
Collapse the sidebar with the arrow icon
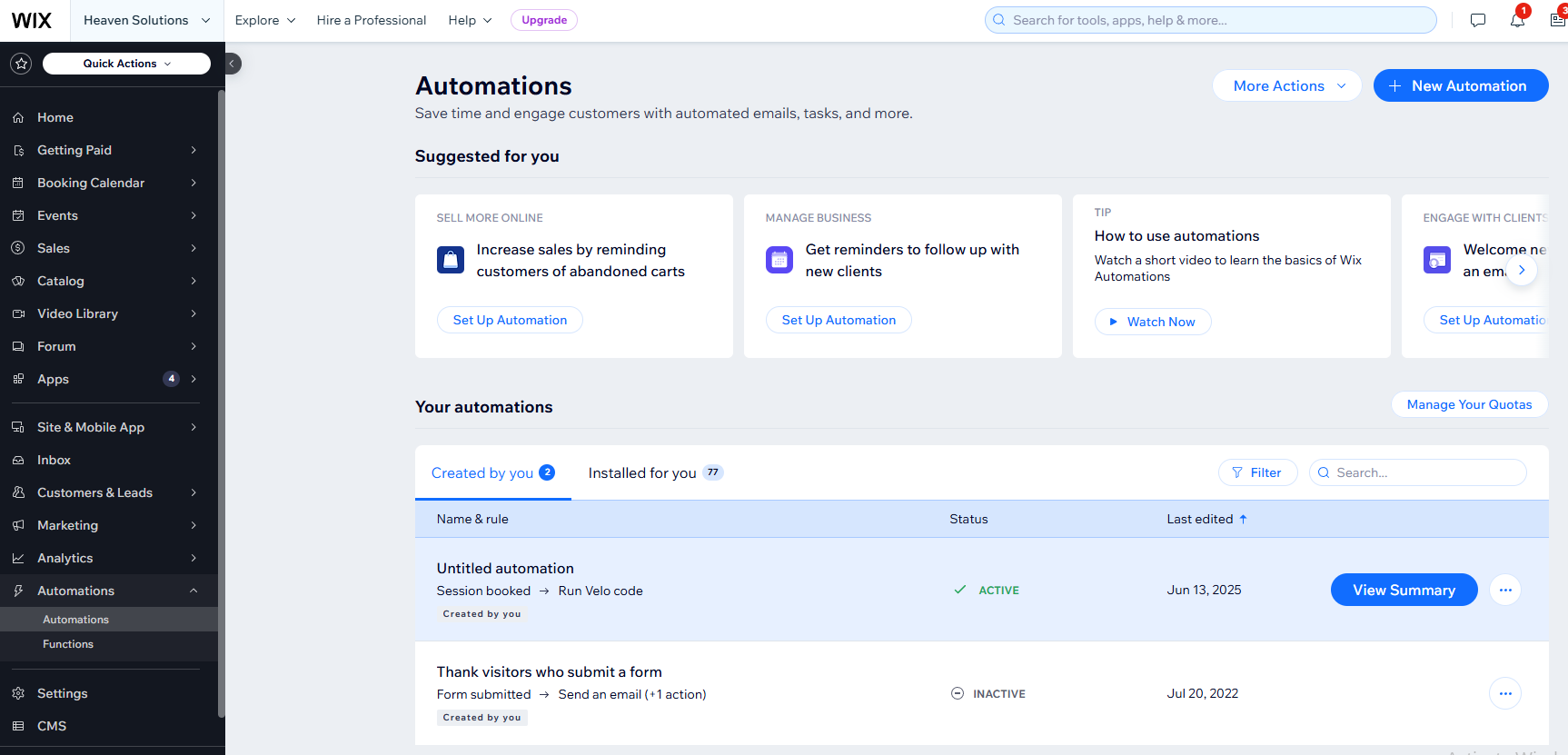point(233,64)
